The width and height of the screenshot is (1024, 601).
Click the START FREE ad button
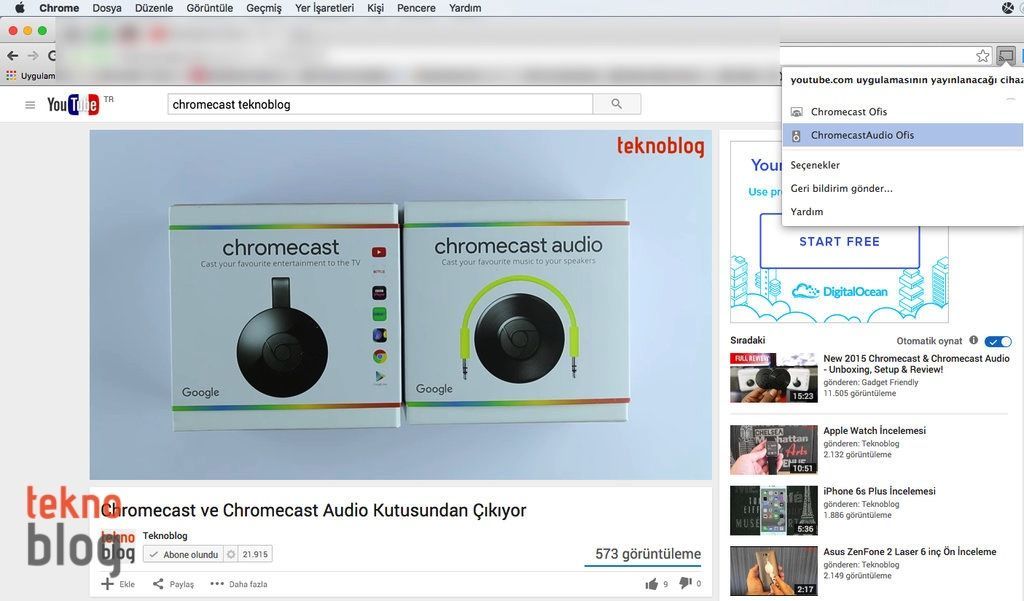tap(840, 242)
